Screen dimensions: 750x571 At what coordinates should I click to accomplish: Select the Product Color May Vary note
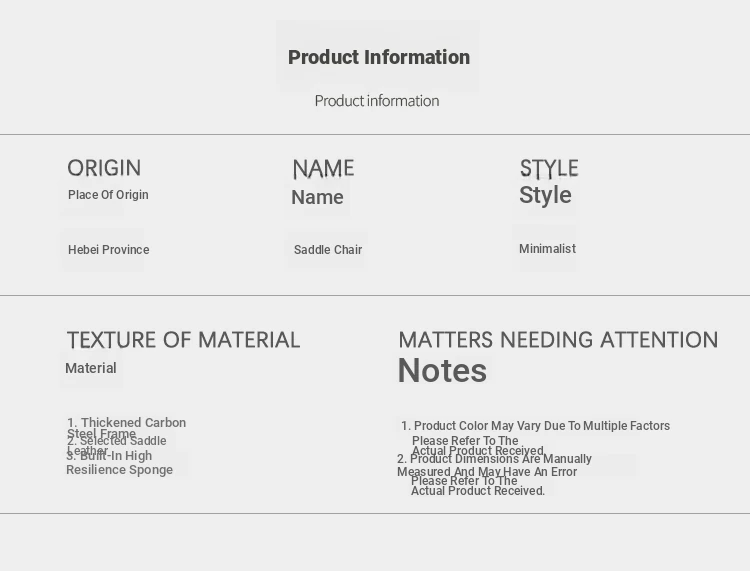[x=540, y=426]
